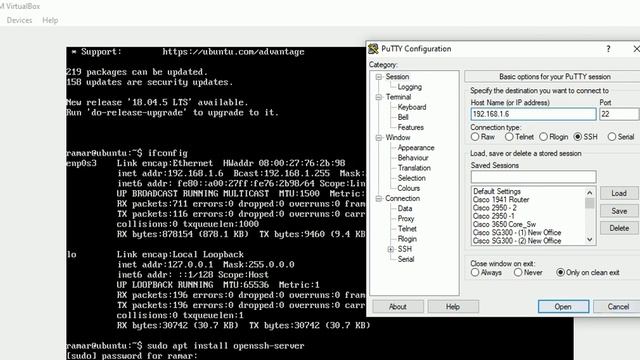Click Open to start the connection
The width and height of the screenshot is (640, 360).
[563, 307]
